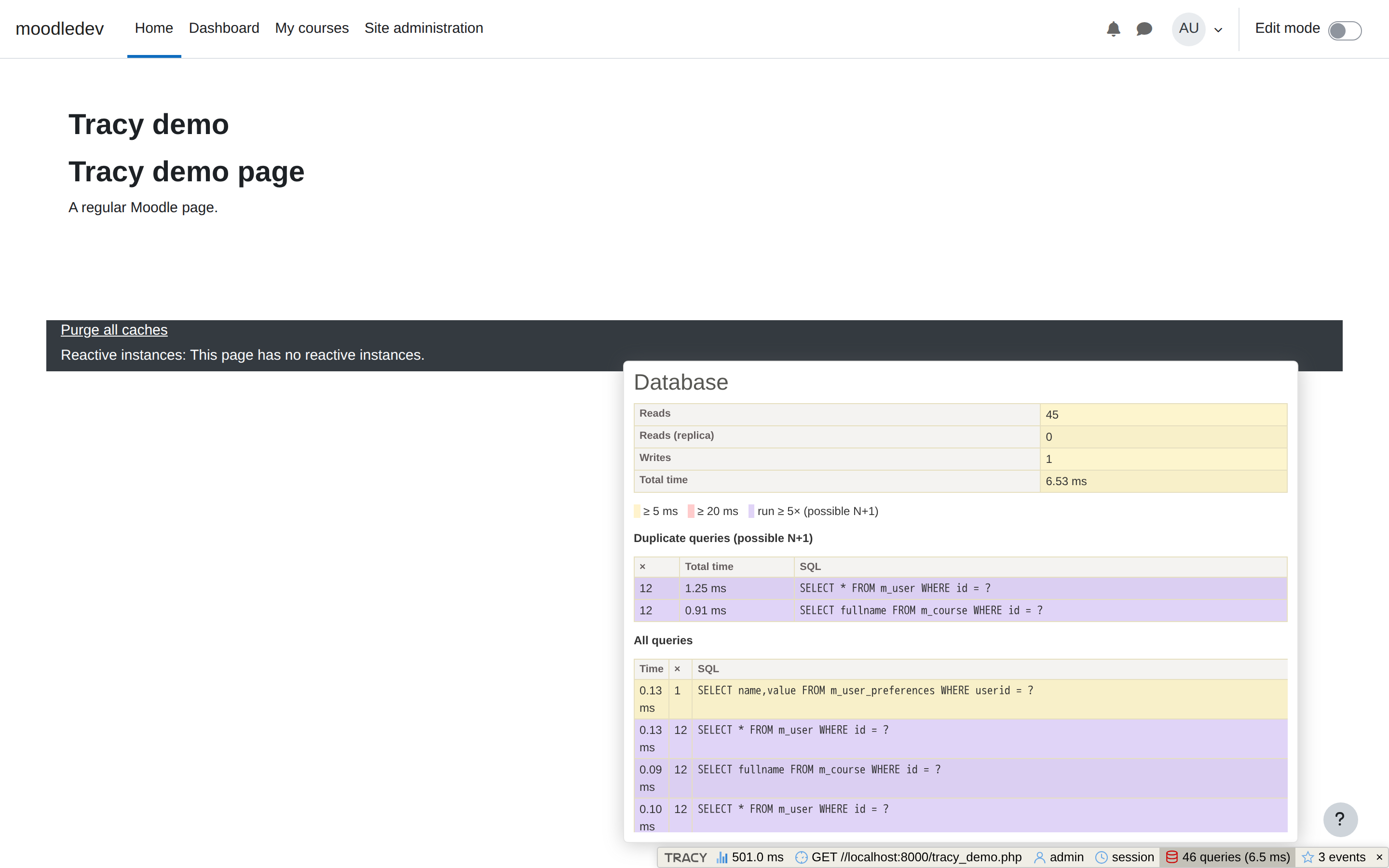
Task: Open the admin user panel in Tracy bar
Action: pyautogui.click(x=1059, y=857)
